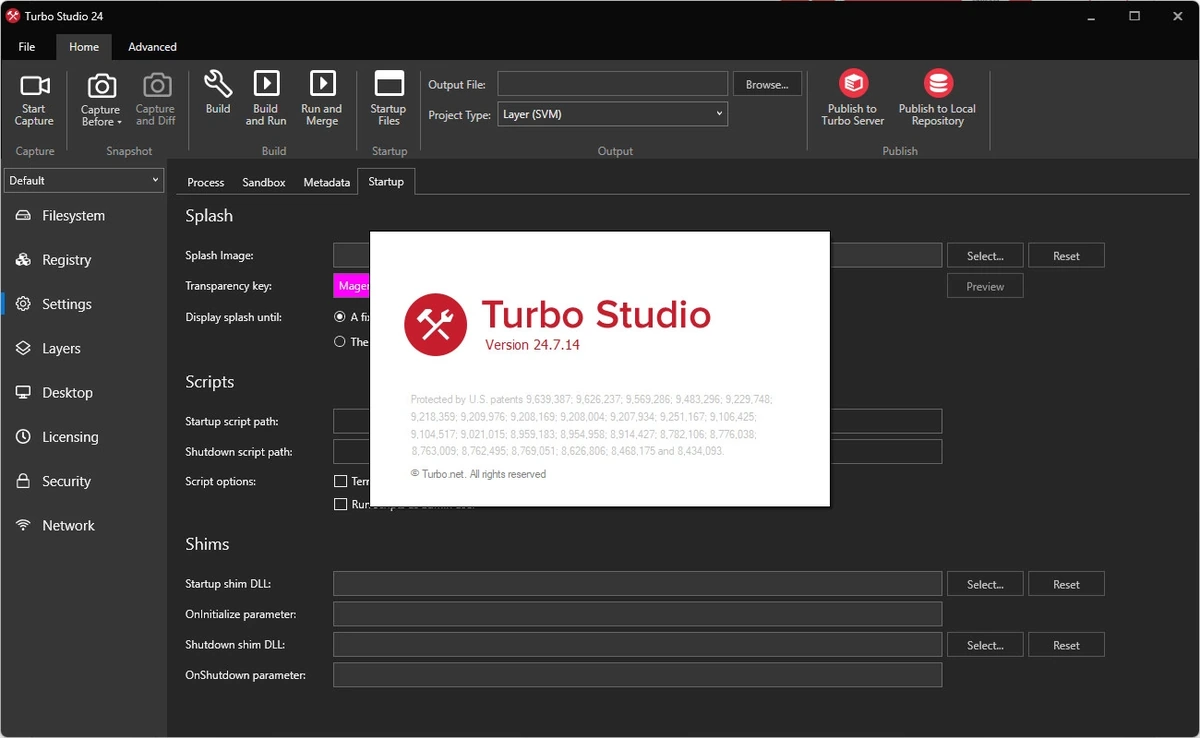
Task: Click the Browse button for Output File
Action: [x=768, y=85]
